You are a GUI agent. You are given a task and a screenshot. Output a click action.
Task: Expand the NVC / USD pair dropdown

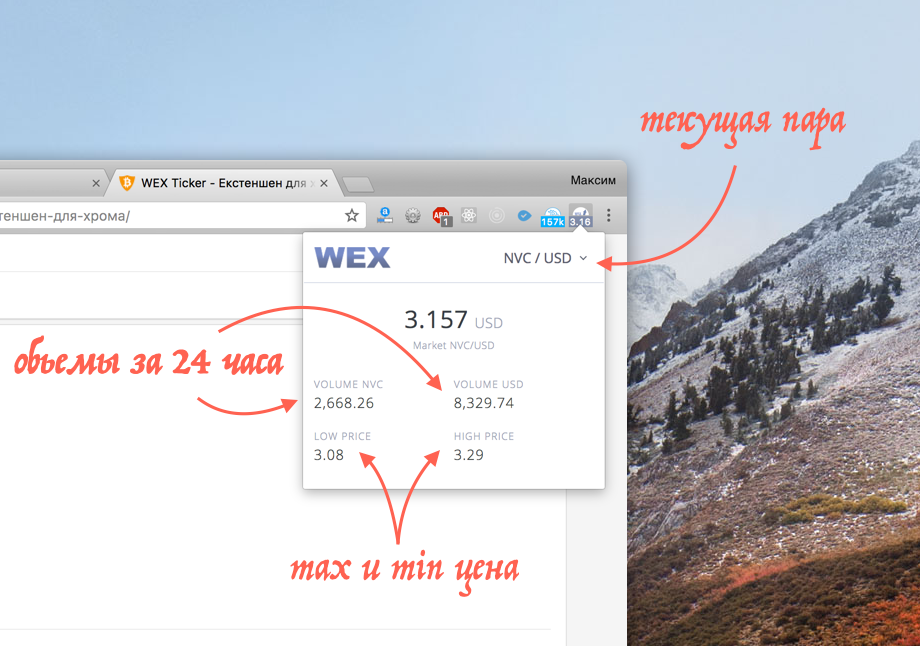545,258
